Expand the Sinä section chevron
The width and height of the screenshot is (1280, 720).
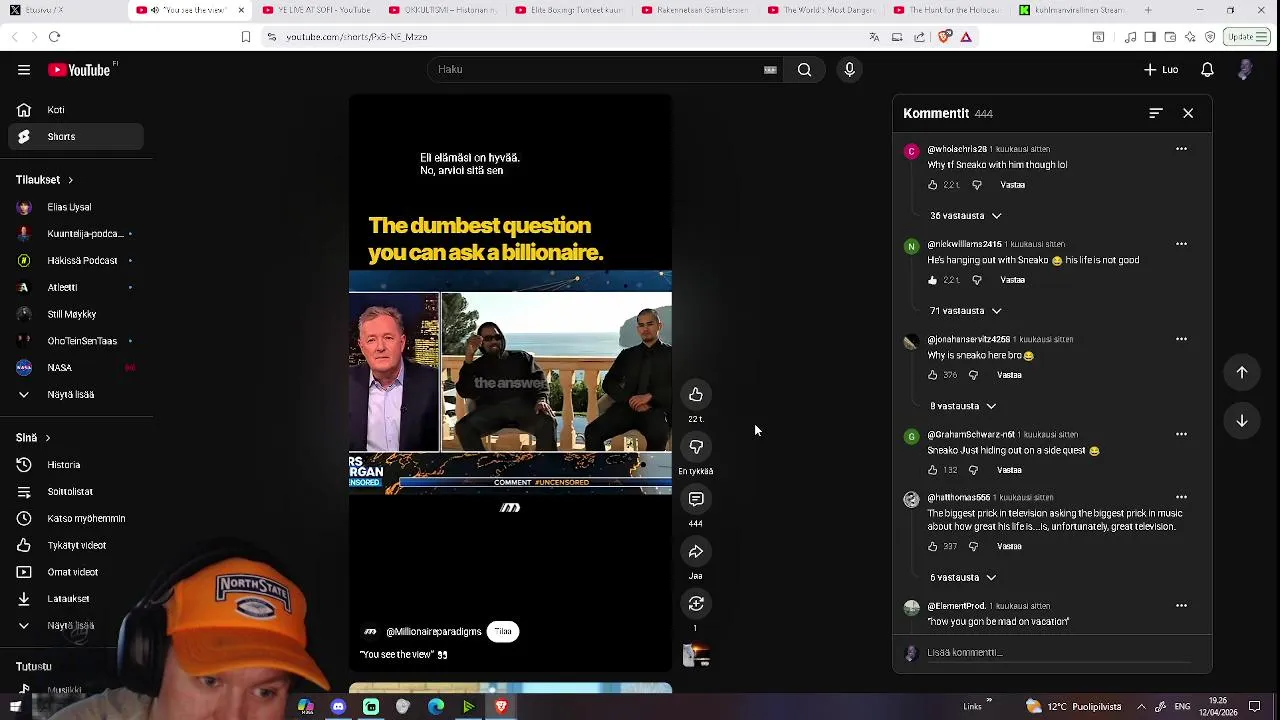coord(47,438)
